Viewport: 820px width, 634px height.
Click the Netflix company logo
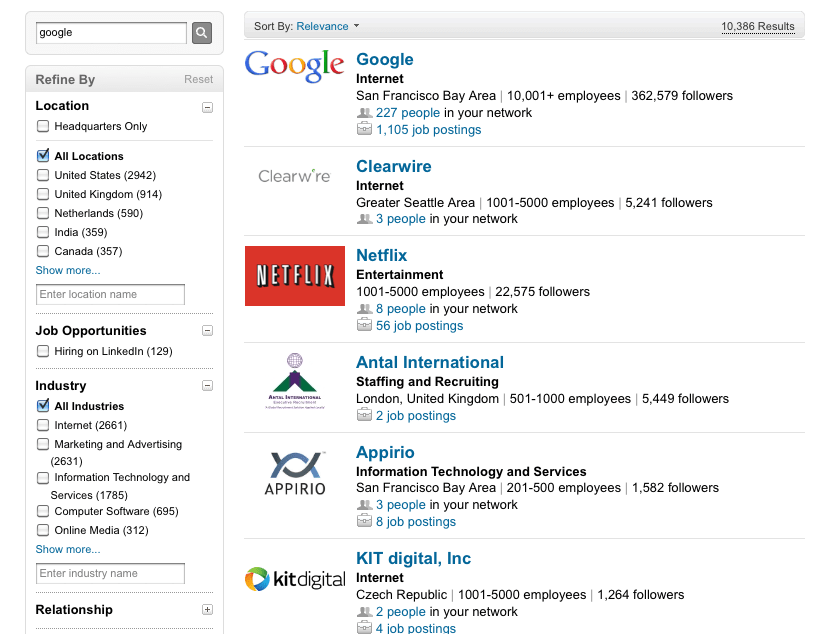click(x=295, y=276)
